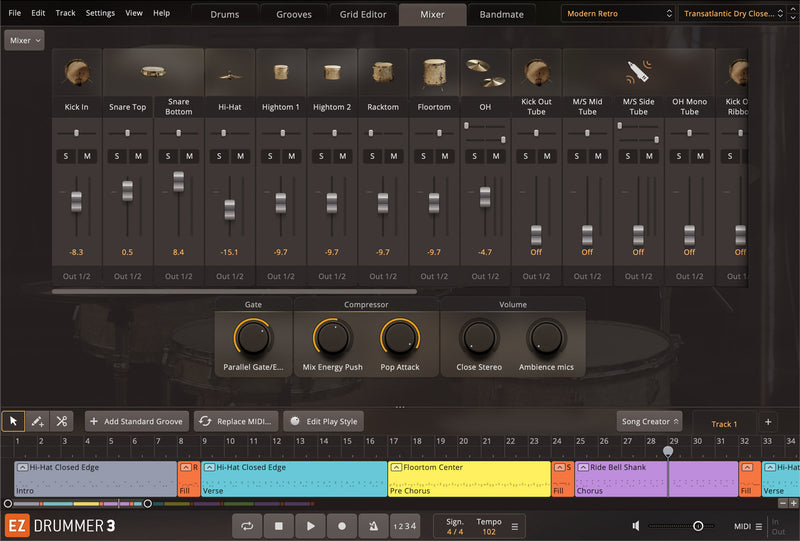800x541 pixels.
Task: Click the Floortom channel volume fader
Action: [434, 203]
